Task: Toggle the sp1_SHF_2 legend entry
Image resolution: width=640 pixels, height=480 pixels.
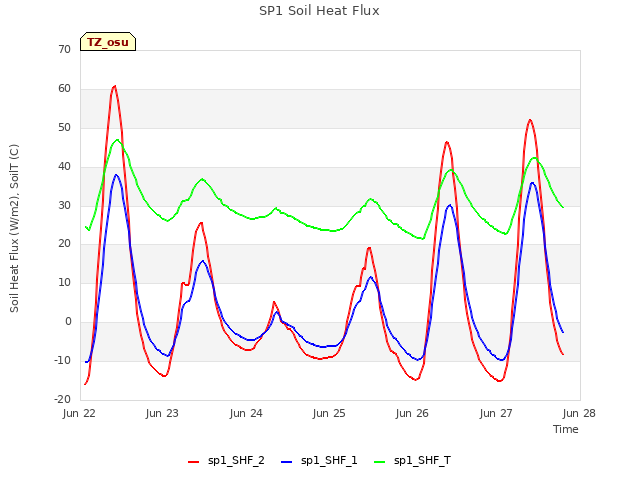Action: [226, 460]
